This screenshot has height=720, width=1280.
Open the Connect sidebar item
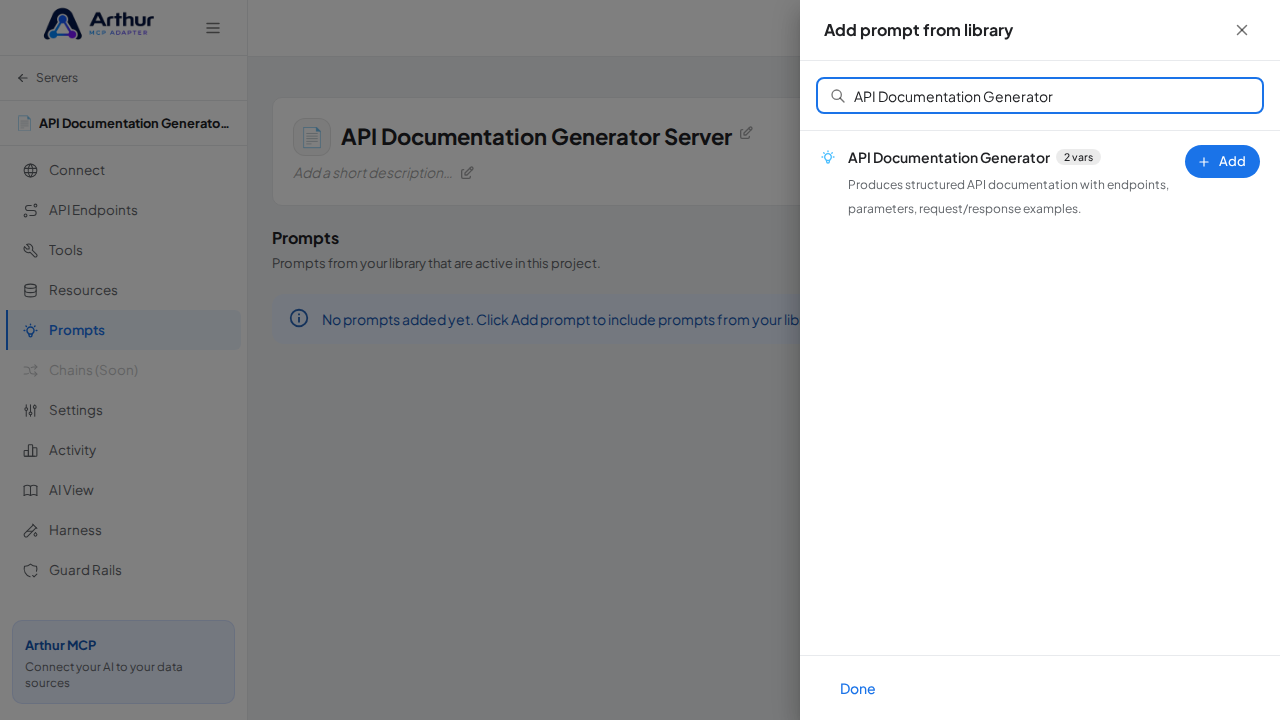coord(123,170)
